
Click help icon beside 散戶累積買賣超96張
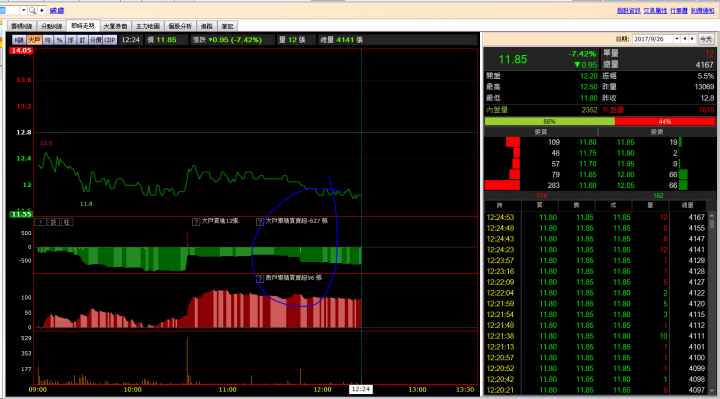260,279
